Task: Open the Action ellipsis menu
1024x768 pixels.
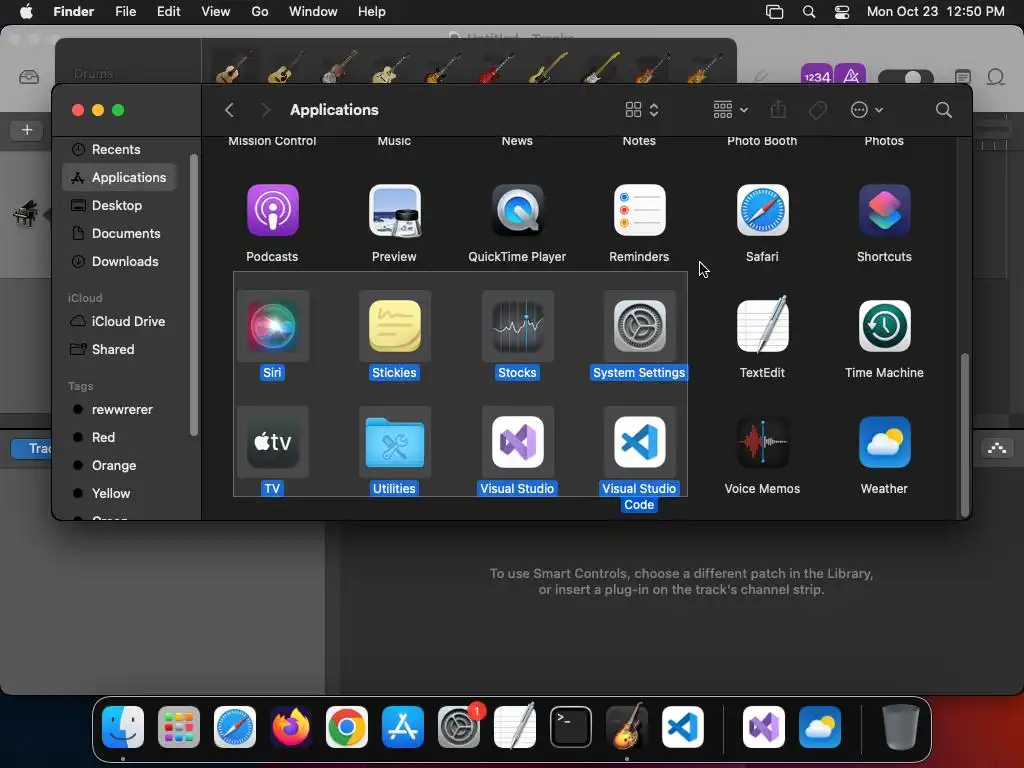Action: tap(867, 110)
